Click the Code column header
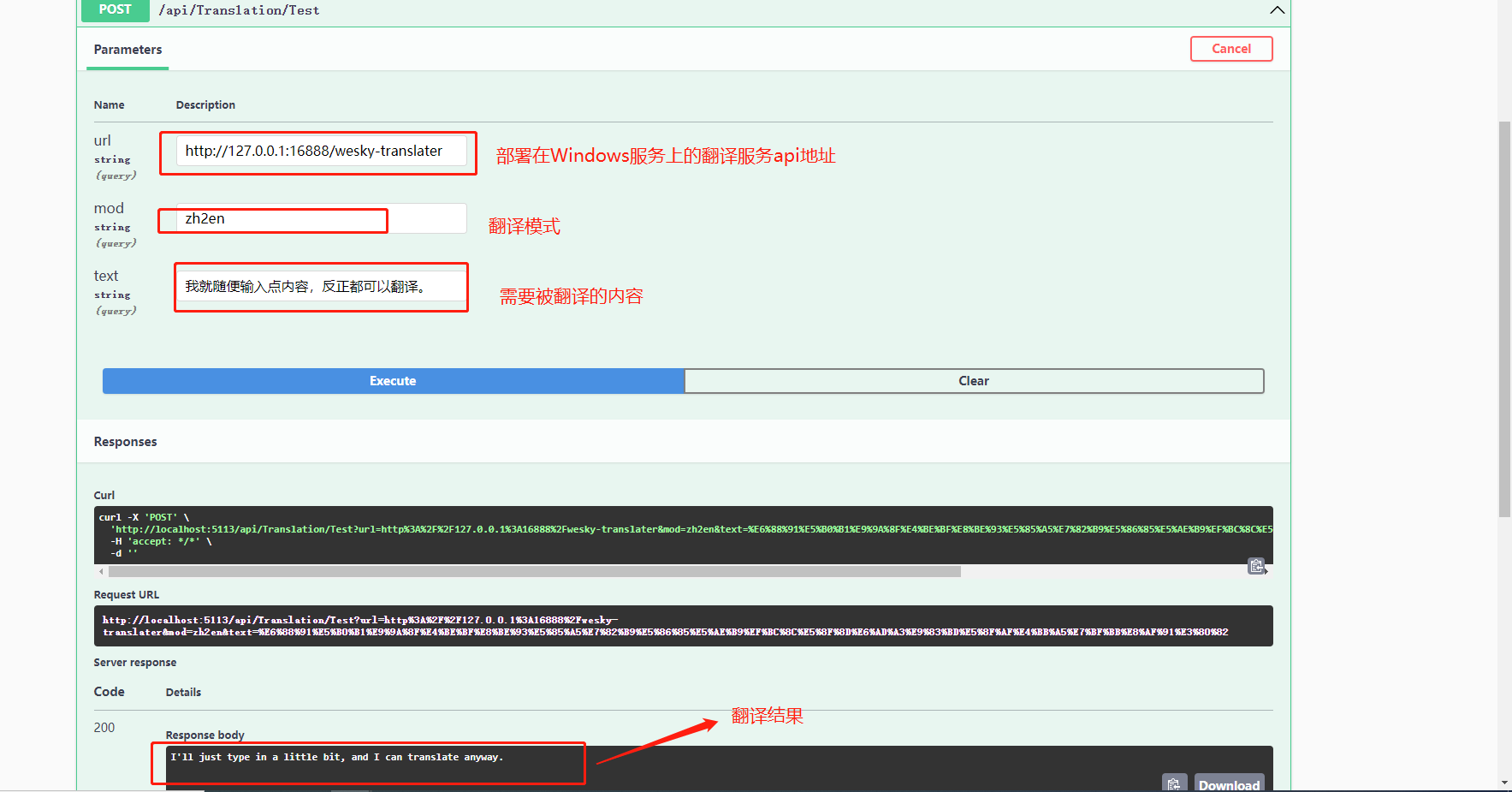Viewport: 1512px width, 792px height. pyautogui.click(x=110, y=692)
